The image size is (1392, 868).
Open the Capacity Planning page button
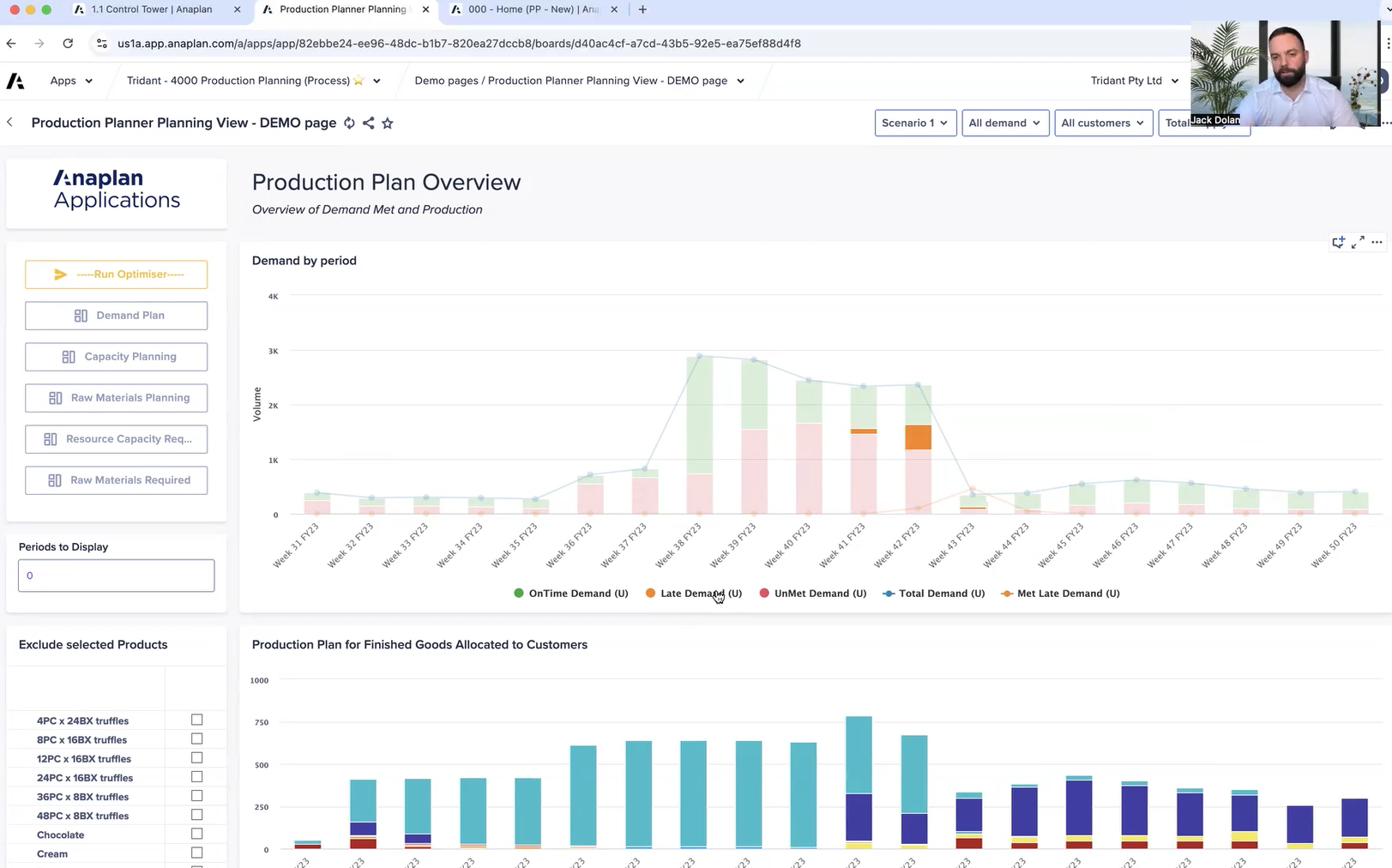117,357
